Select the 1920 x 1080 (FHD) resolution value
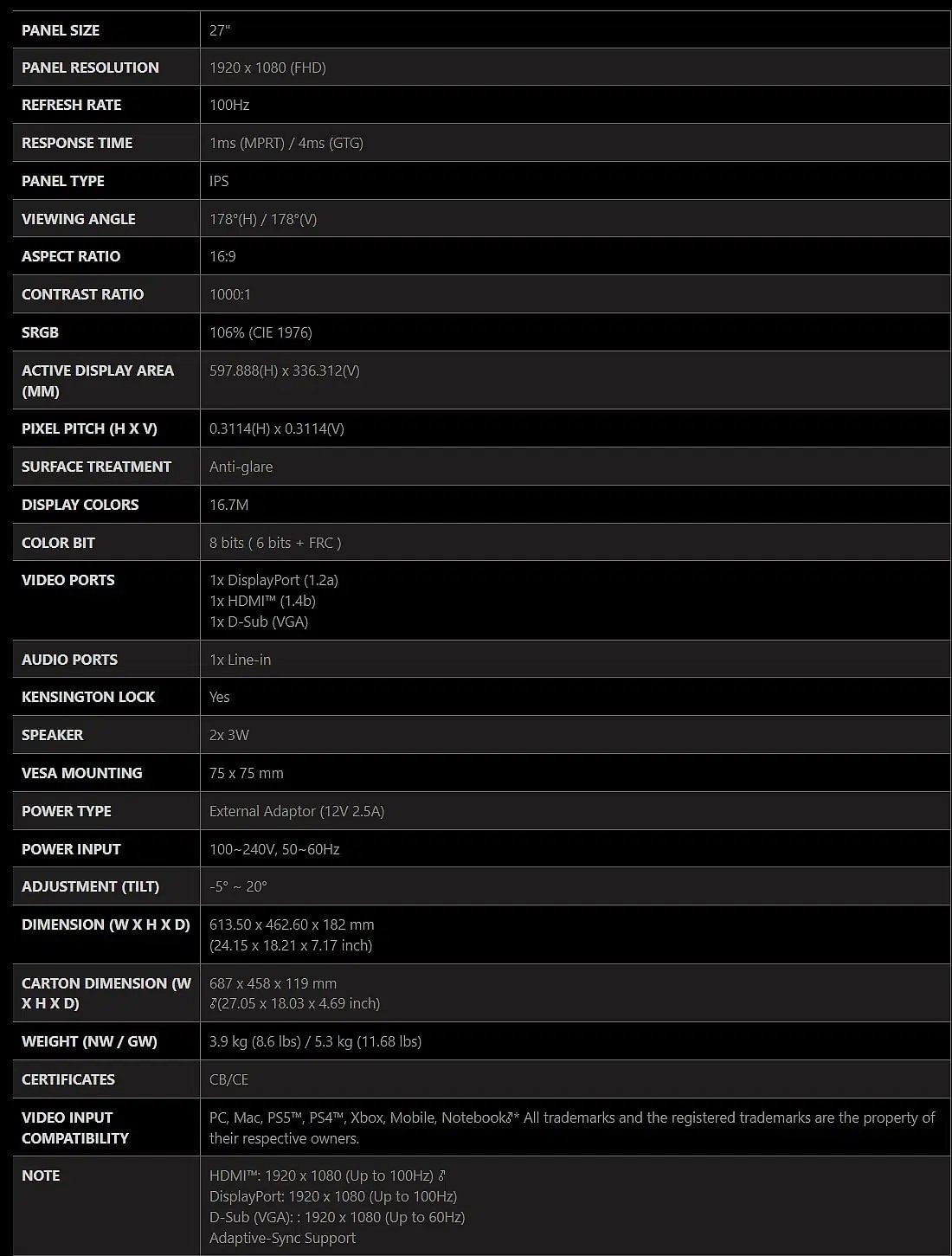The height and width of the screenshot is (1256, 952). [267, 68]
